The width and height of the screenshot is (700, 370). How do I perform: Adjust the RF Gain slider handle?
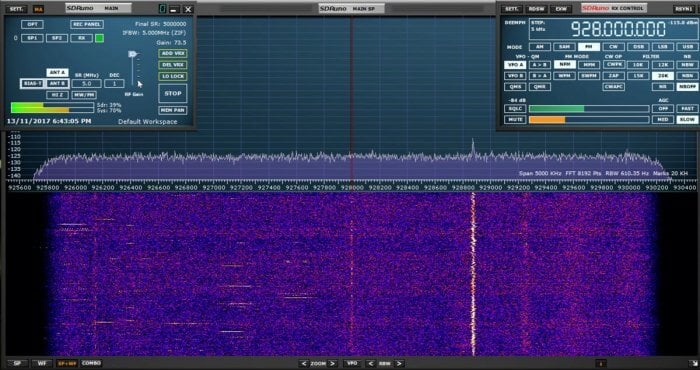(x=132, y=54)
